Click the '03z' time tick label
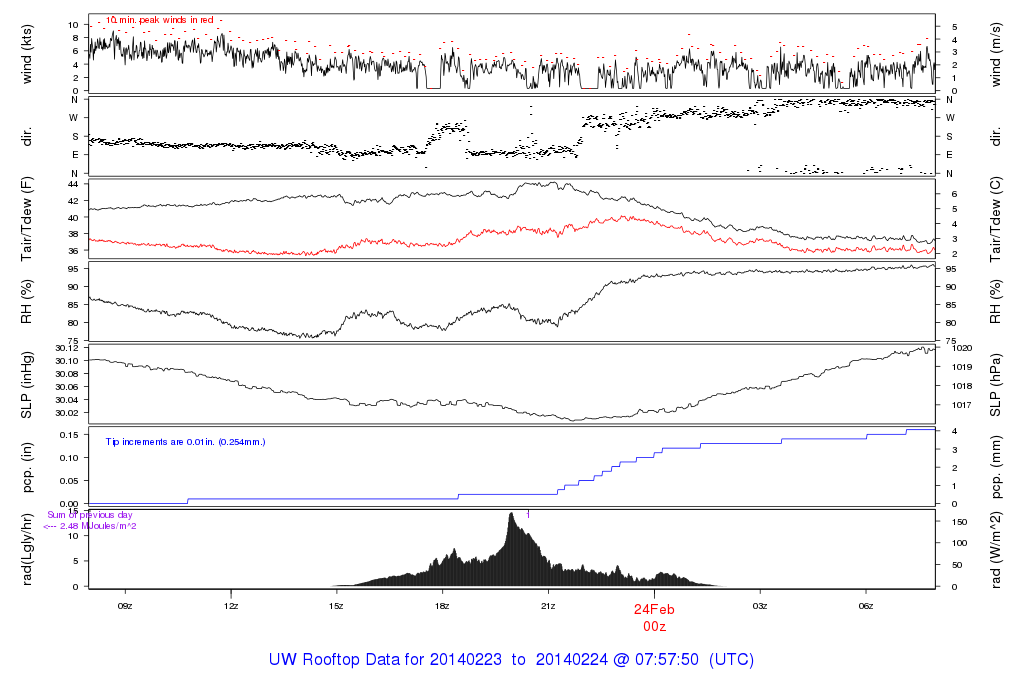1024x700 pixels. [760, 606]
